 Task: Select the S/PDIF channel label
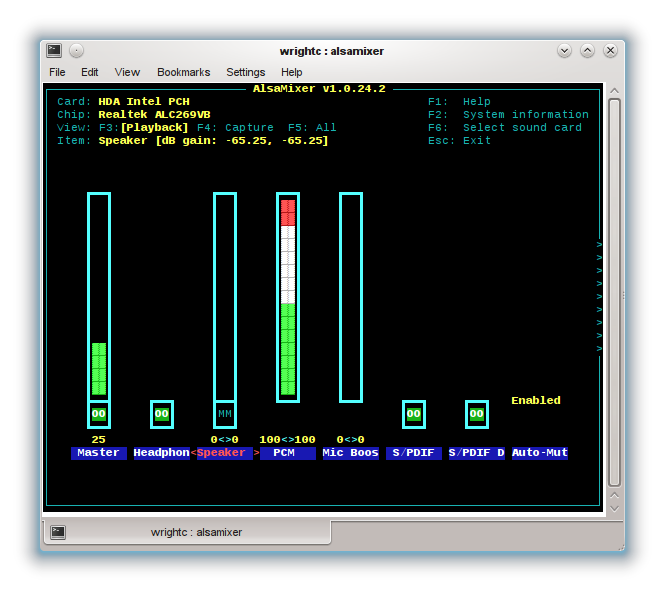(x=414, y=453)
